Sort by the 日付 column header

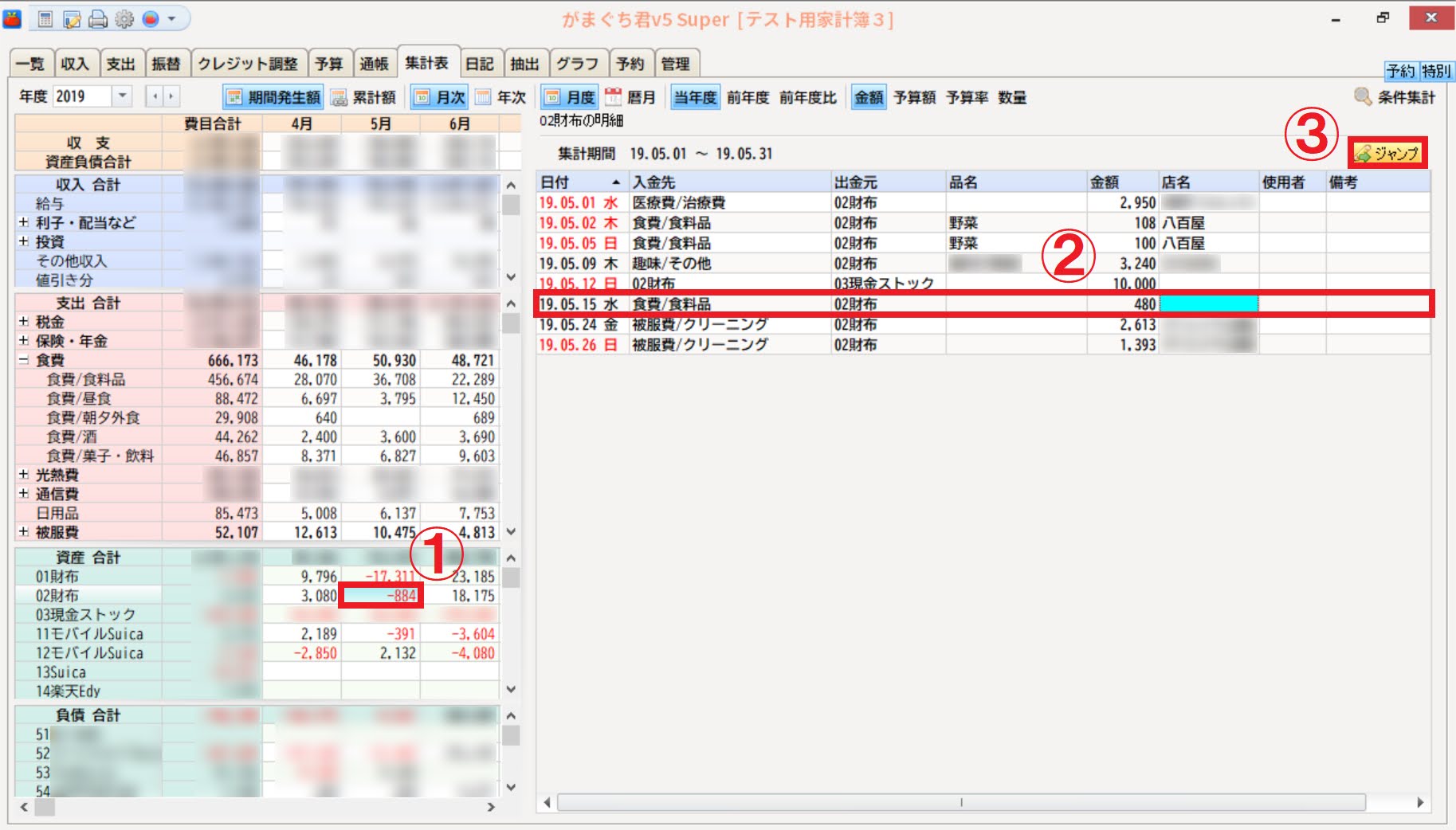[x=583, y=182]
